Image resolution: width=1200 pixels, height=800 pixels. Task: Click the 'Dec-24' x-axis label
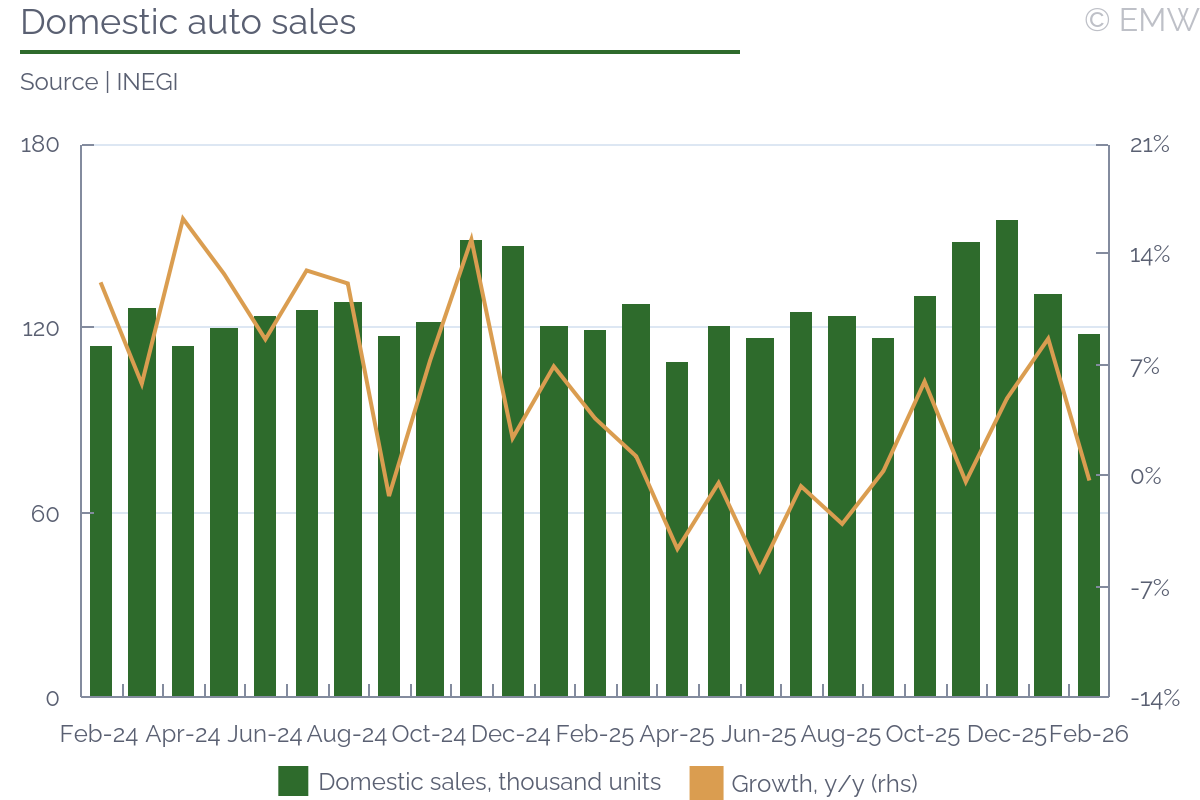click(511, 734)
